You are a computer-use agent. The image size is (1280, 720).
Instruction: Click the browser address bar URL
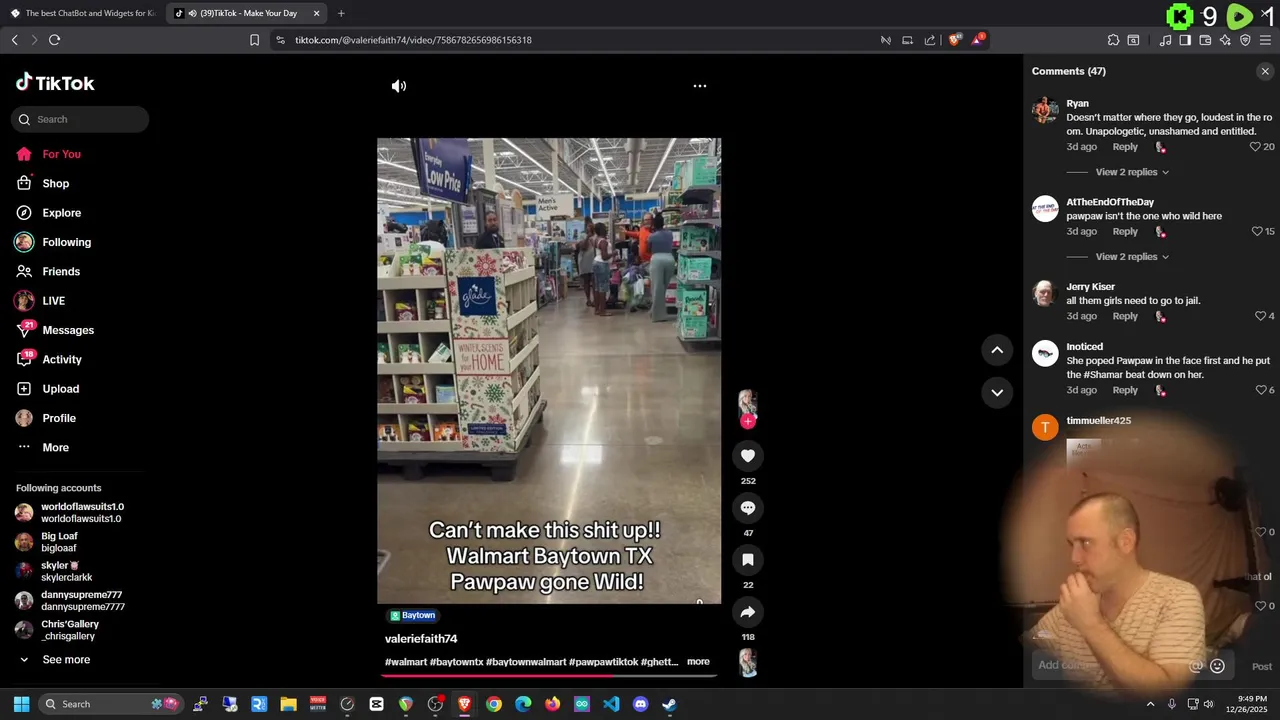tap(413, 40)
